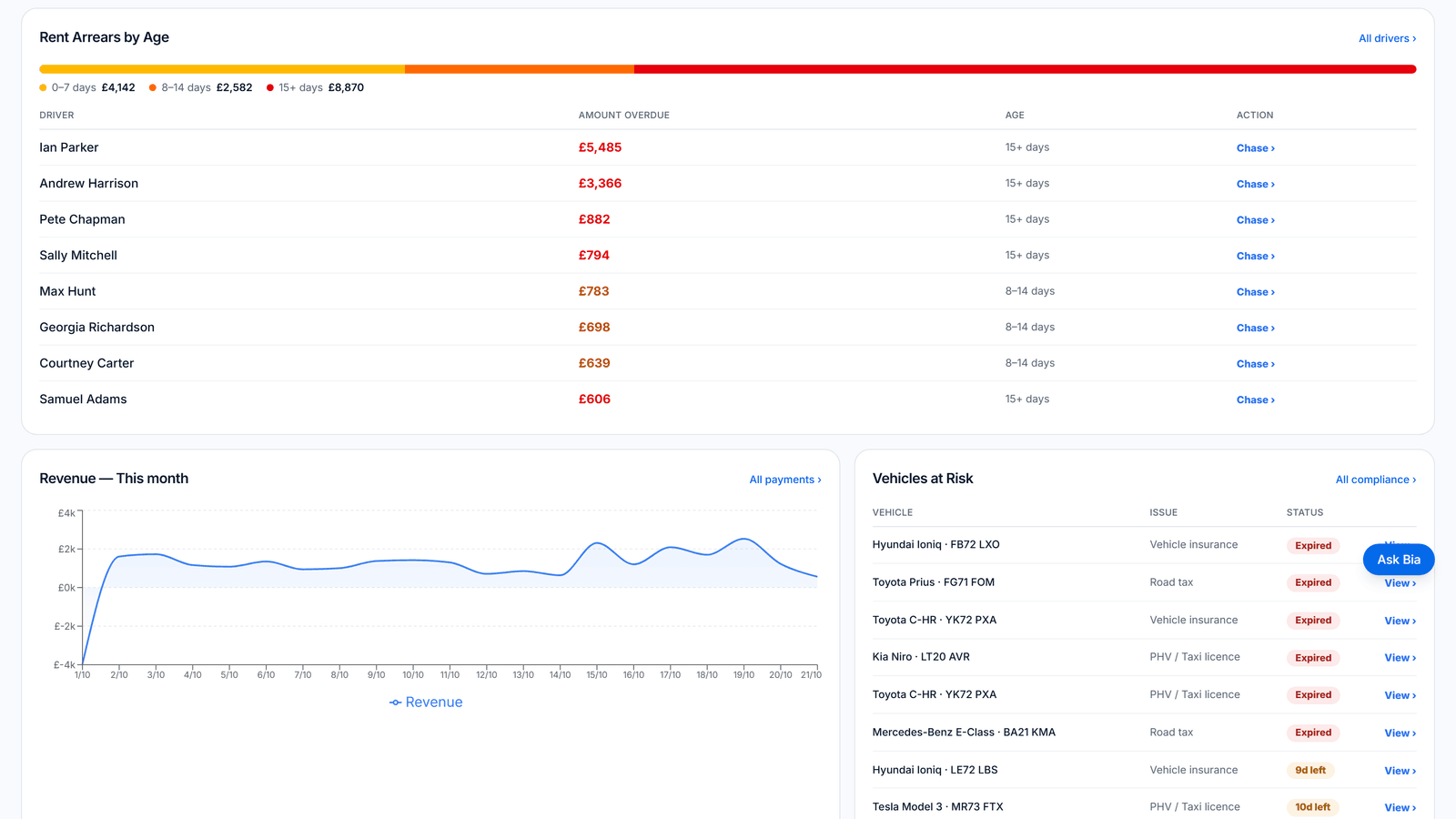The image size is (1456, 819).
Task: Click Kia Niro · LT20 AVR vehicle name
Action: point(921,657)
